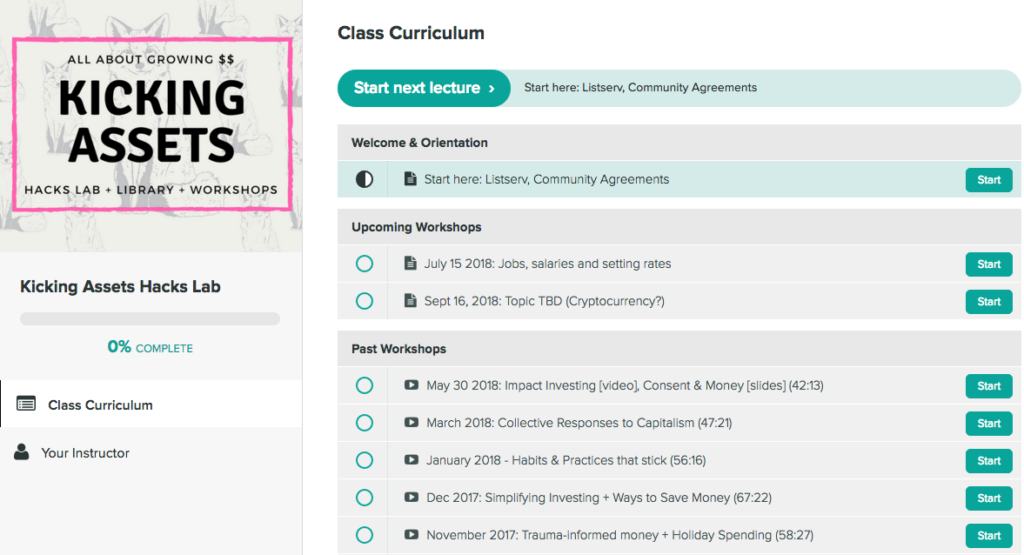Click the Kicking Assets course banner image
The height and width of the screenshot is (555, 1024).
coord(152,125)
